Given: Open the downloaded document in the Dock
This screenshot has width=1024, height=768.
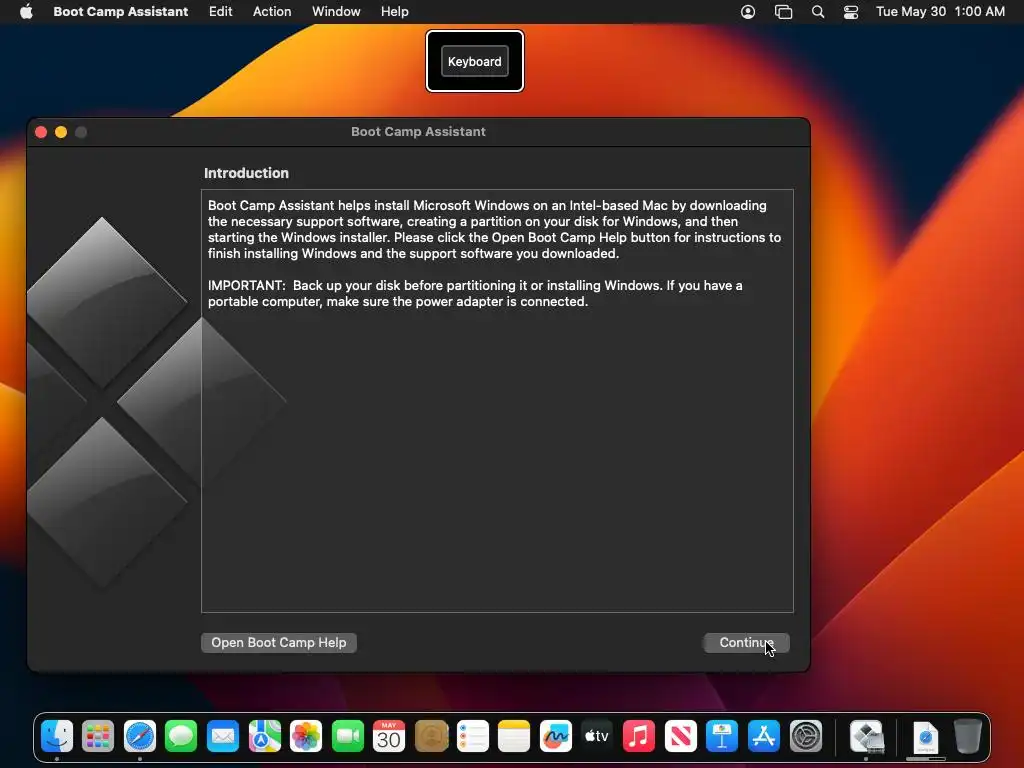Looking at the screenshot, I should [x=925, y=737].
